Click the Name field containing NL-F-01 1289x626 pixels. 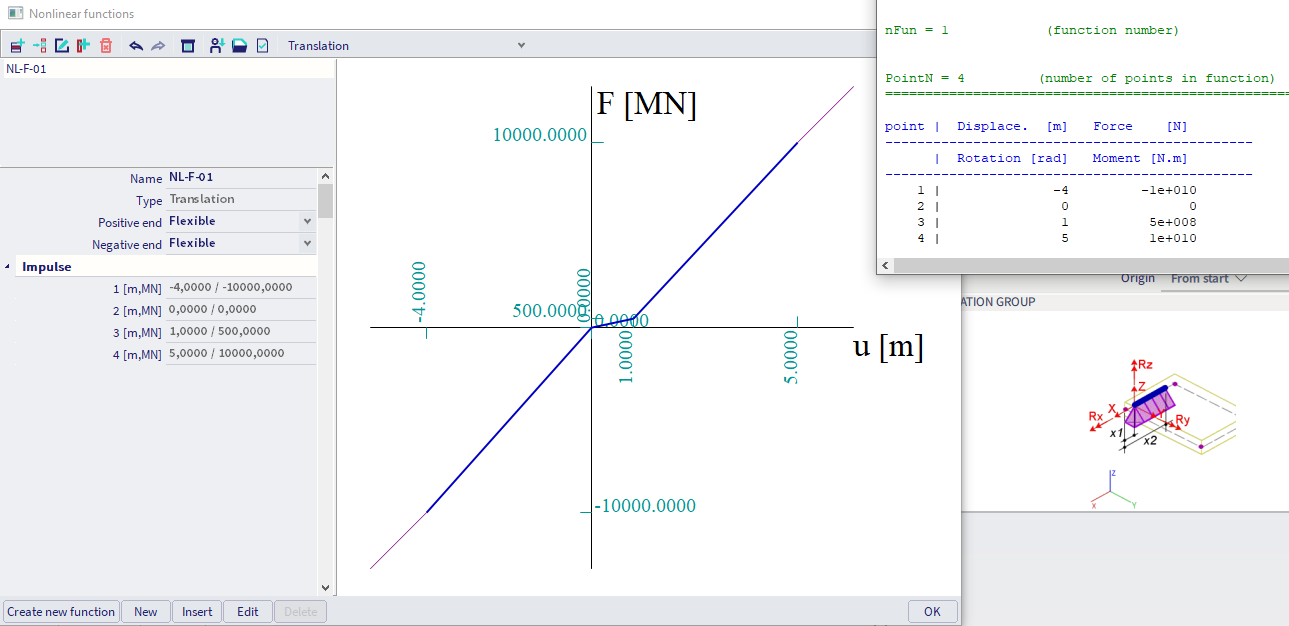[240, 177]
